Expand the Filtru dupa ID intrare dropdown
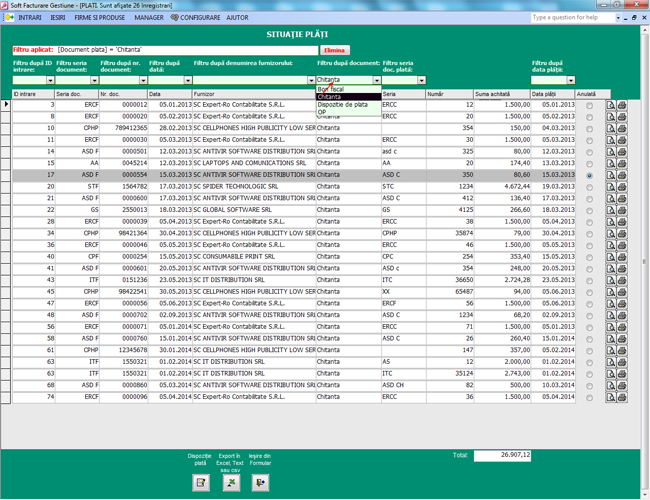The image size is (650, 500). 50,80
